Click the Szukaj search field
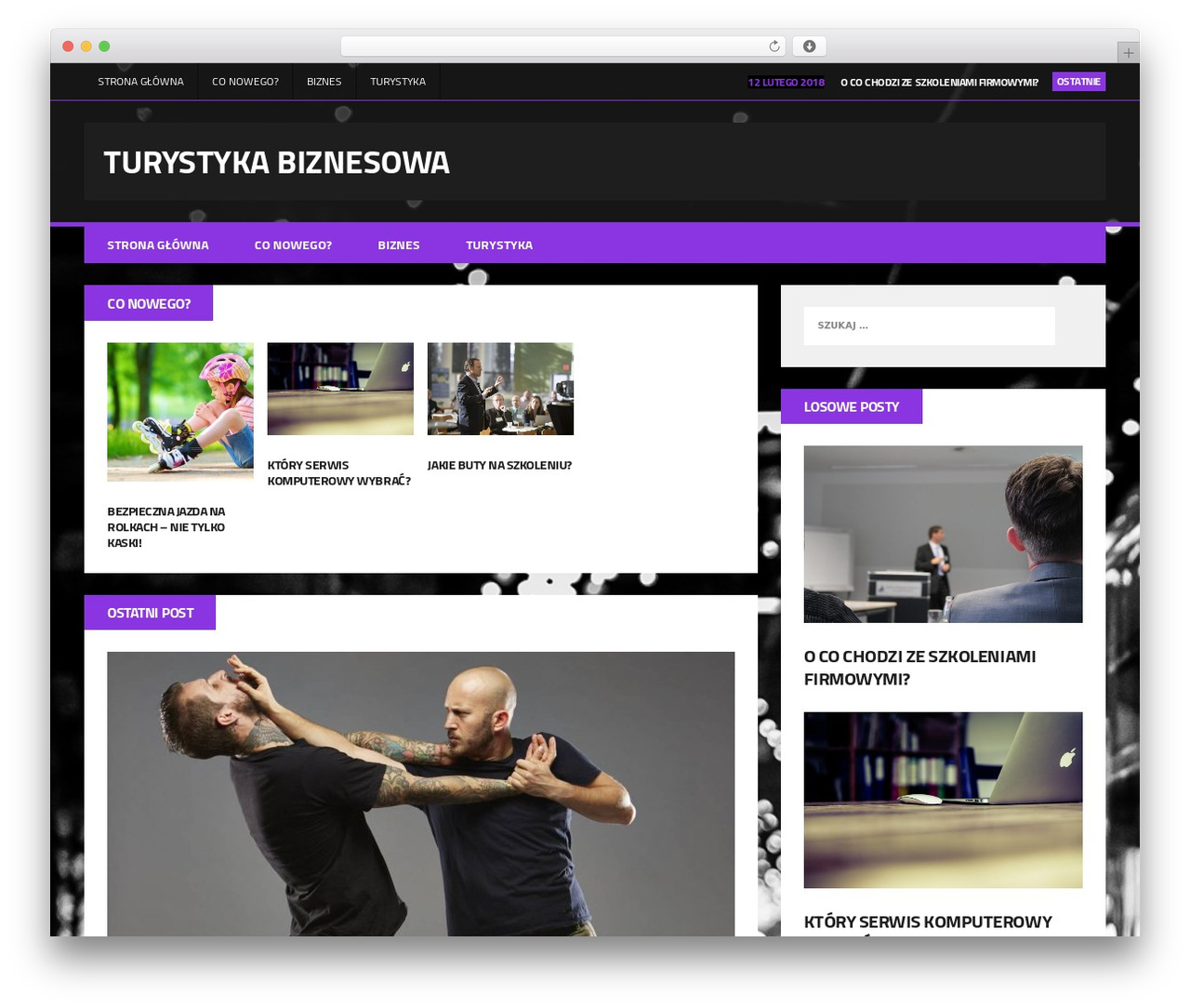The image size is (1190, 1008). click(x=930, y=325)
